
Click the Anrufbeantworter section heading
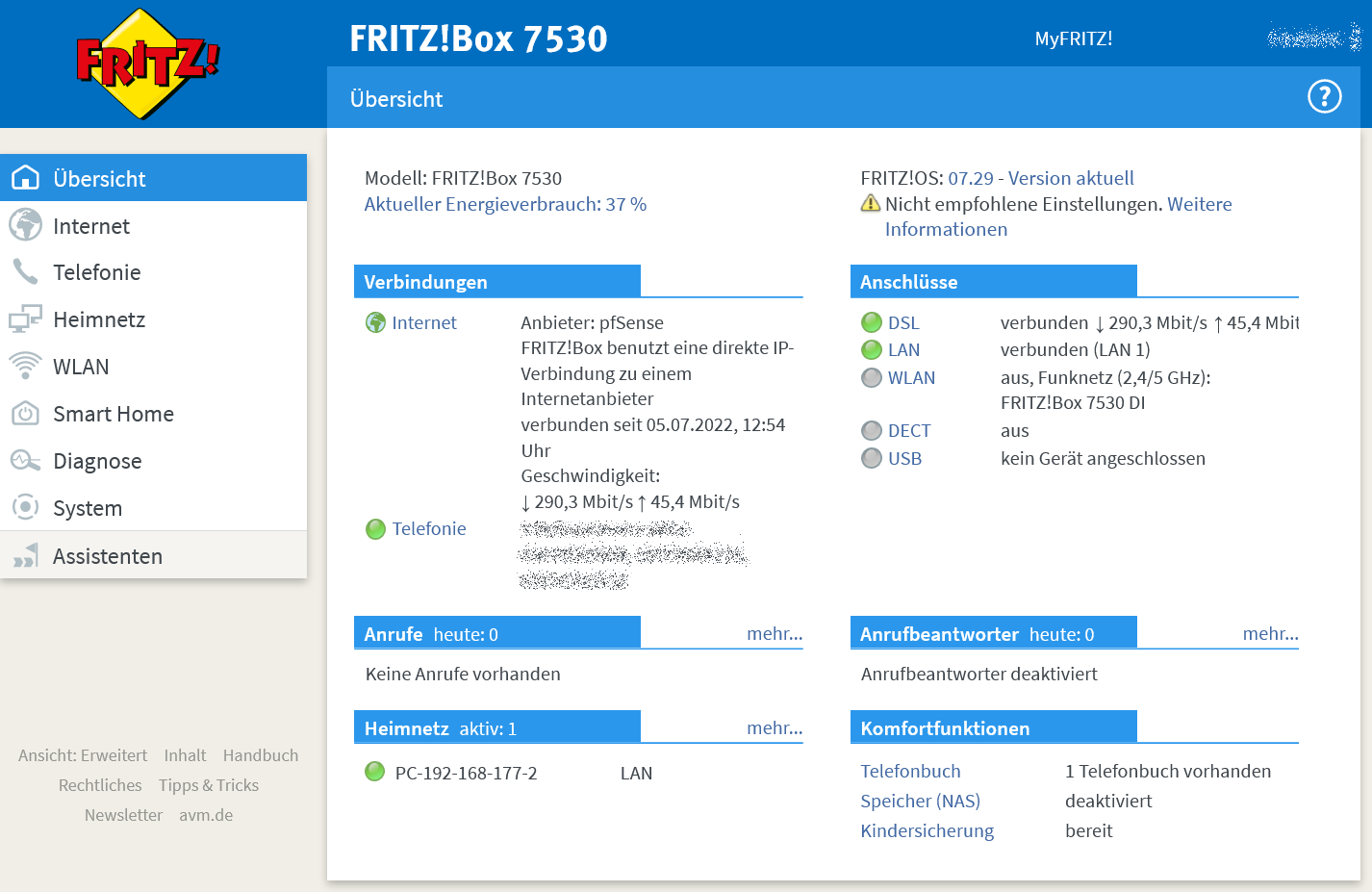pos(994,633)
